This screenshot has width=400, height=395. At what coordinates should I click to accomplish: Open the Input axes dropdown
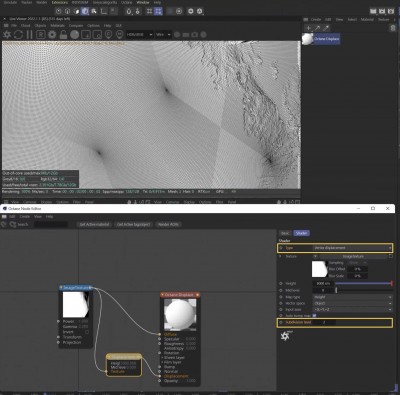352,310
